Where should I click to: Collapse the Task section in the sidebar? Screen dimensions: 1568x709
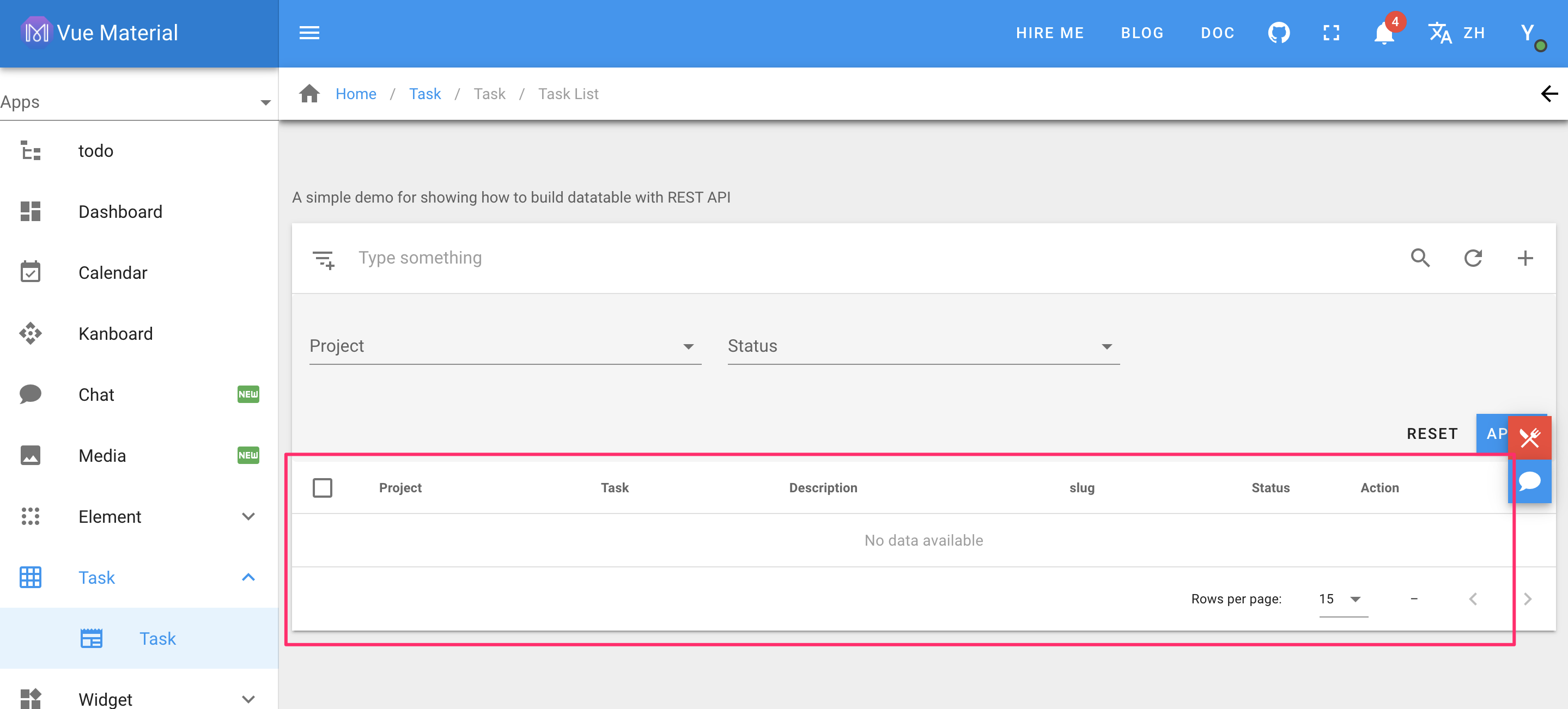click(x=248, y=577)
